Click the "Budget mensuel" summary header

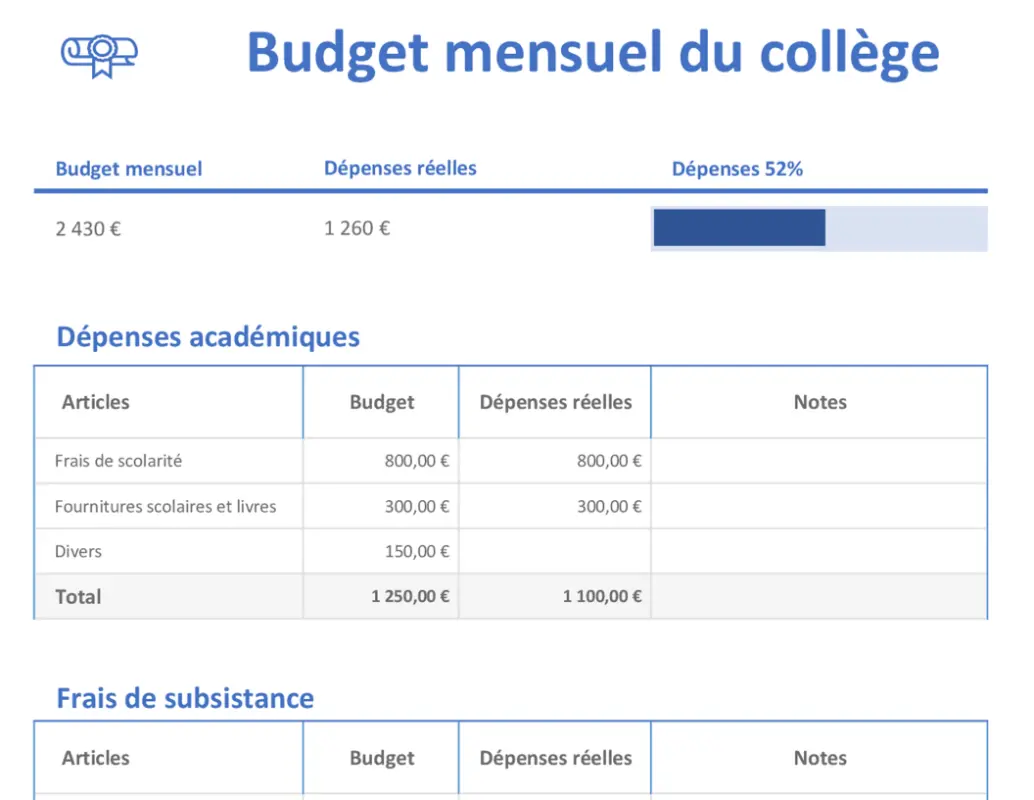(x=129, y=169)
